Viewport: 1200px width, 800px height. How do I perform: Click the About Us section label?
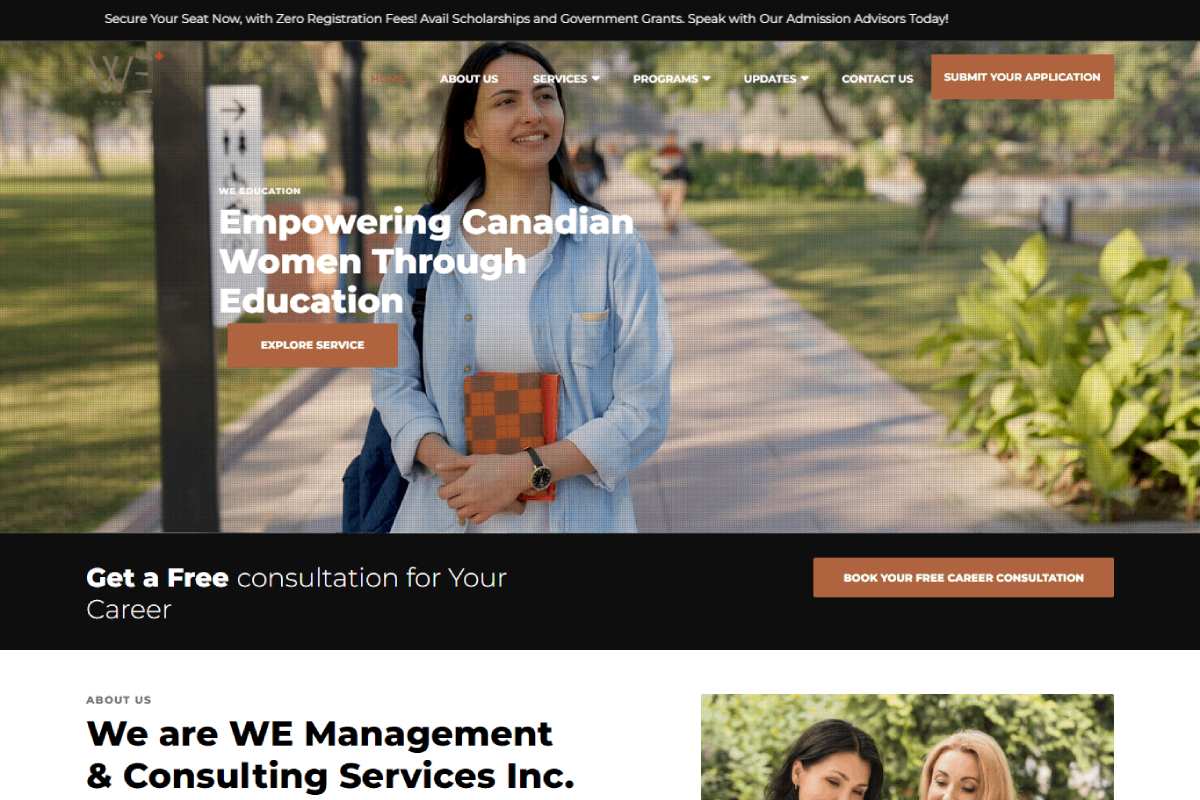tap(119, 700)
